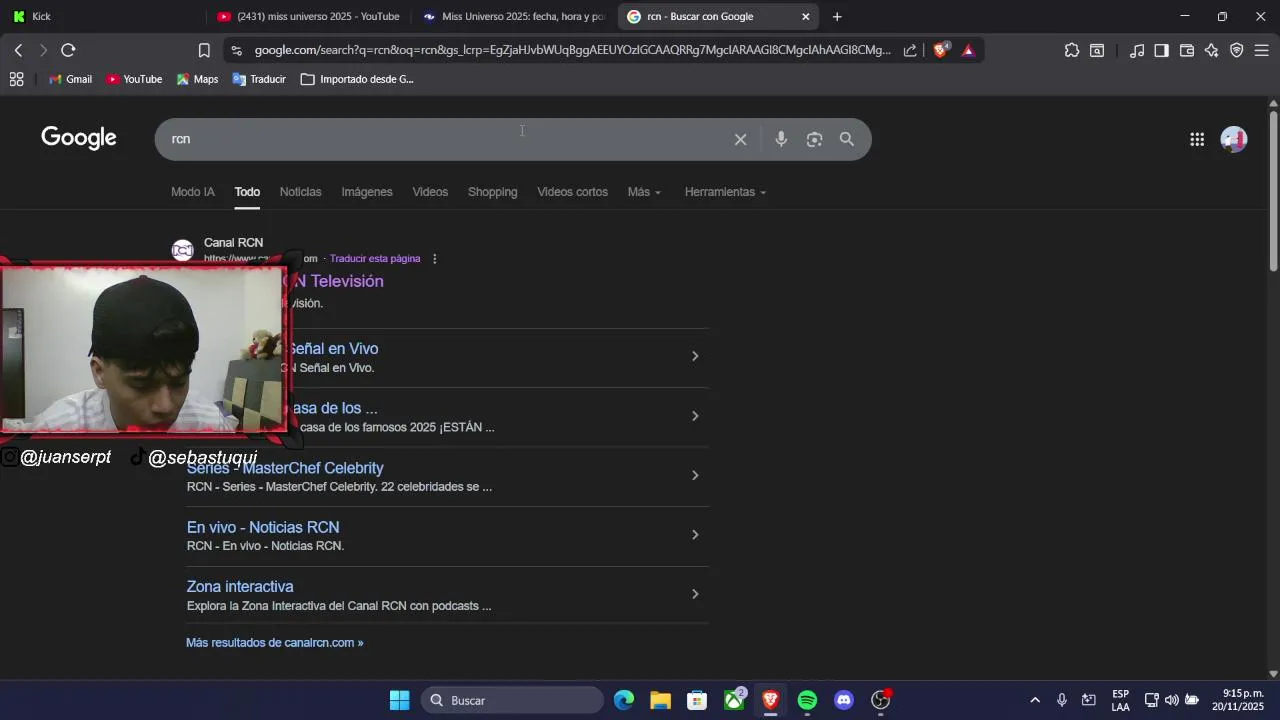The height and width of the screenshot is (720, 1280).
Task: Share this page via the share icon
Action: 910,50
